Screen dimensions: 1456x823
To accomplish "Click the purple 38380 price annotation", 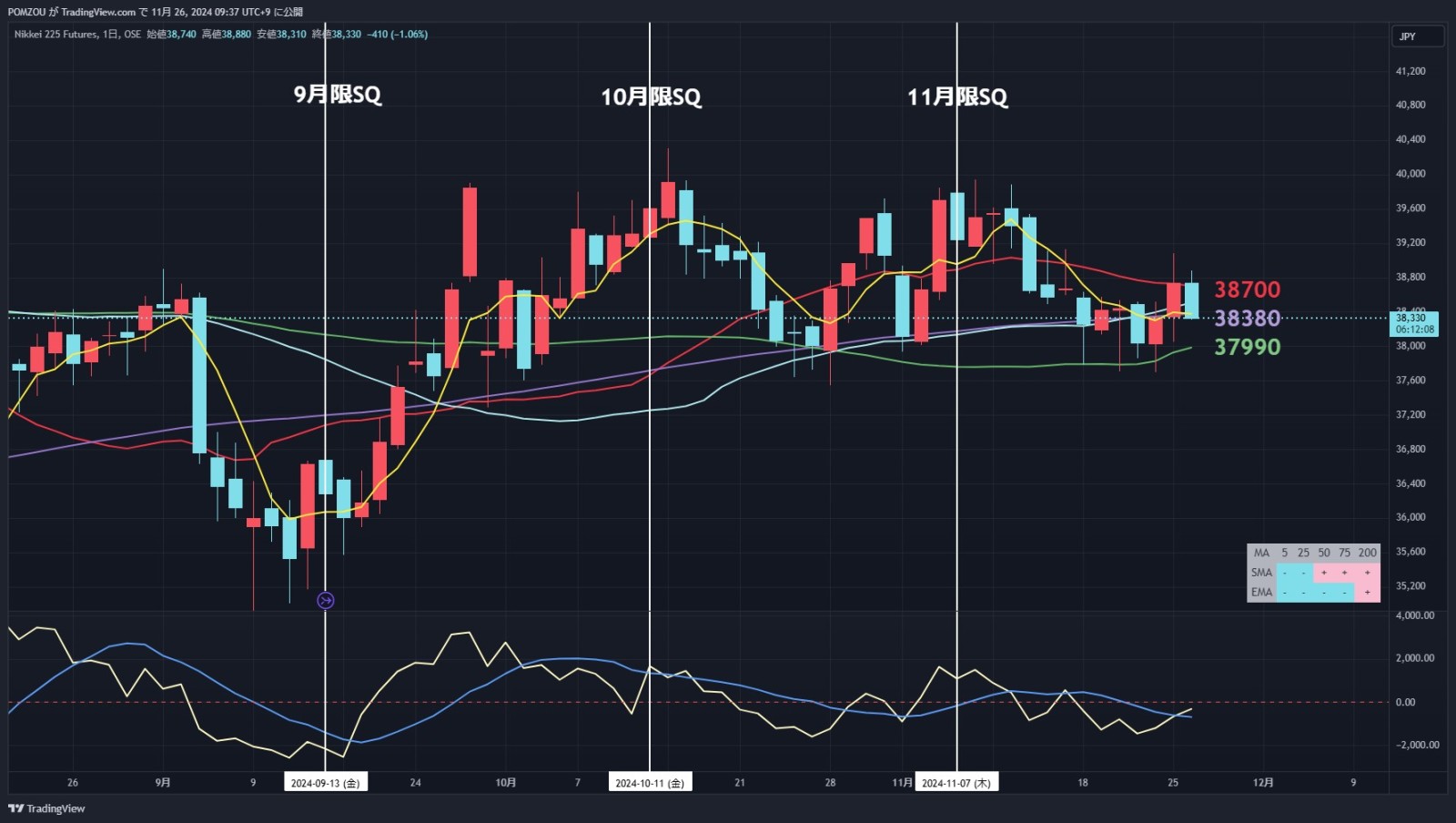I will pyautogui.click(x=1247, y=318).
